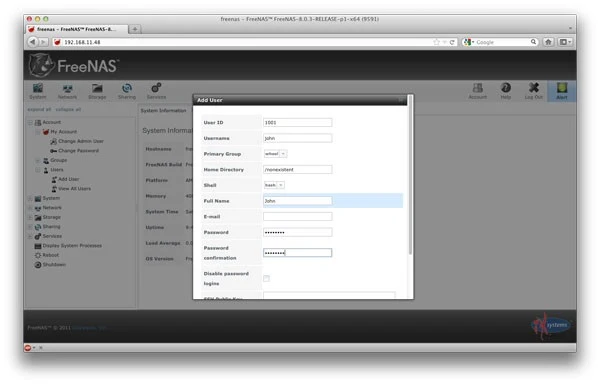600x385 pixels.
Task: Click the browser back arrow
Action: coord(33,42)
